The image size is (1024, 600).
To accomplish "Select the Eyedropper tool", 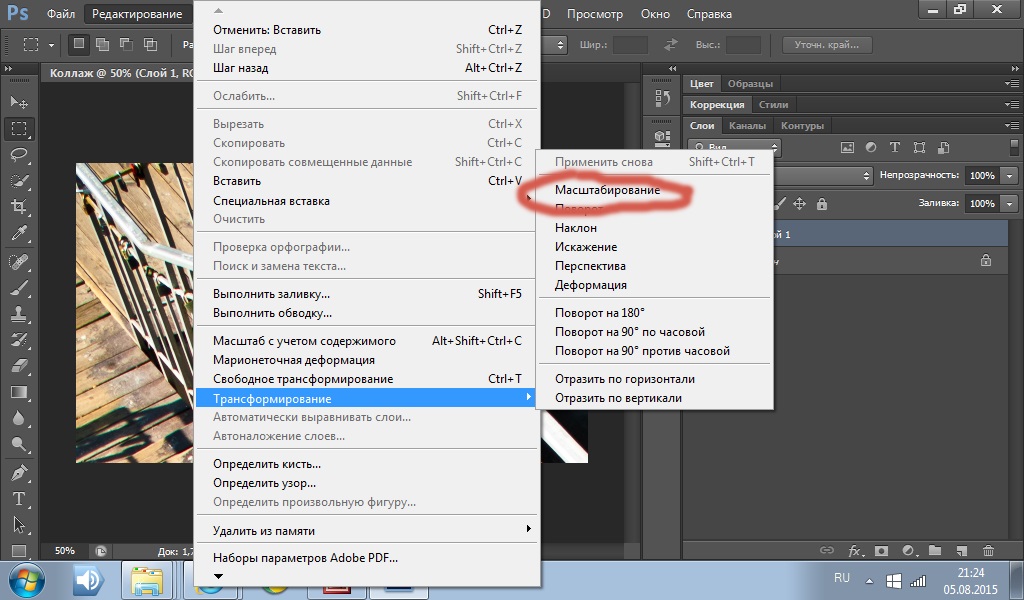I will tap(19, 233).
